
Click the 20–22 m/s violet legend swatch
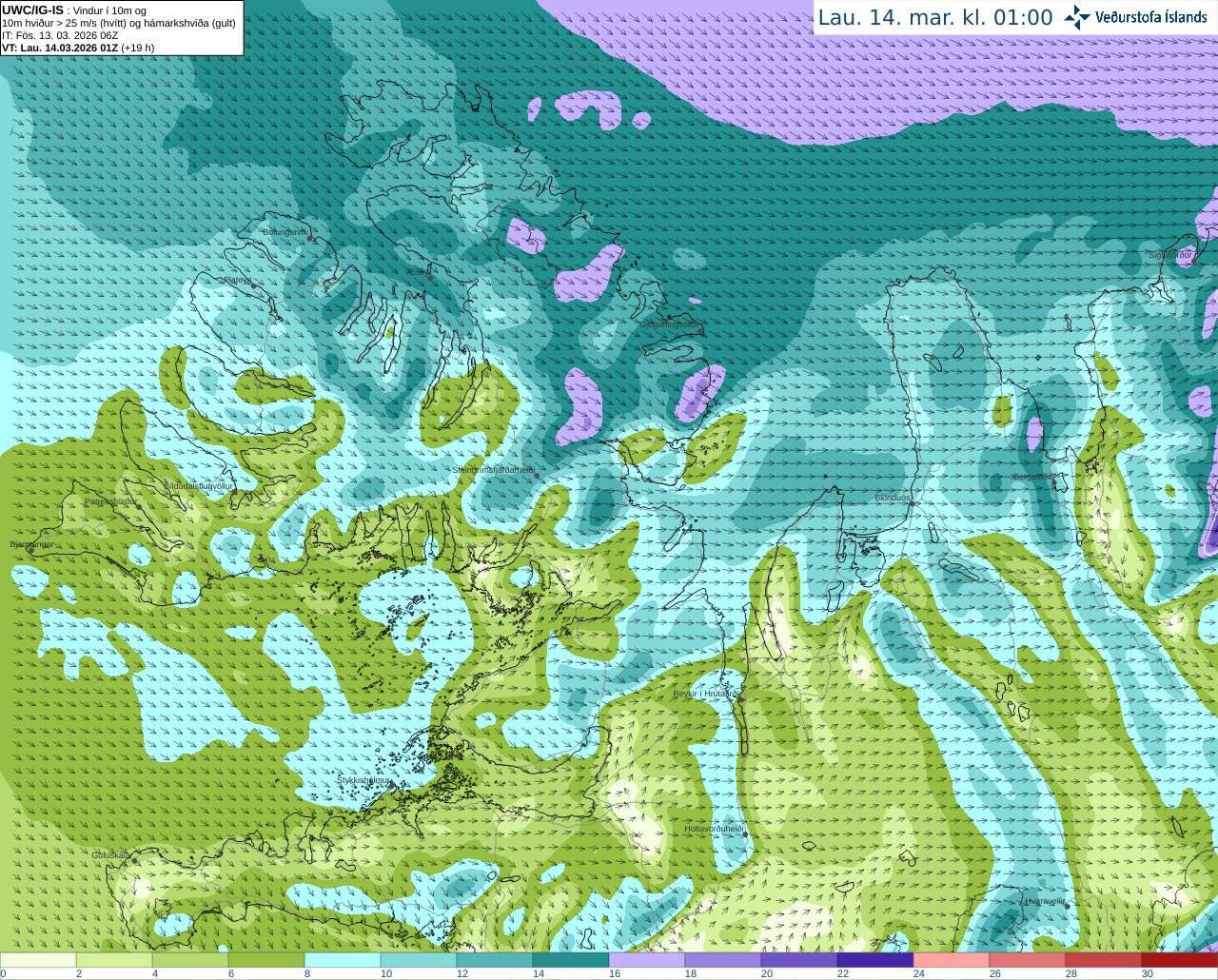pos(799,960)
